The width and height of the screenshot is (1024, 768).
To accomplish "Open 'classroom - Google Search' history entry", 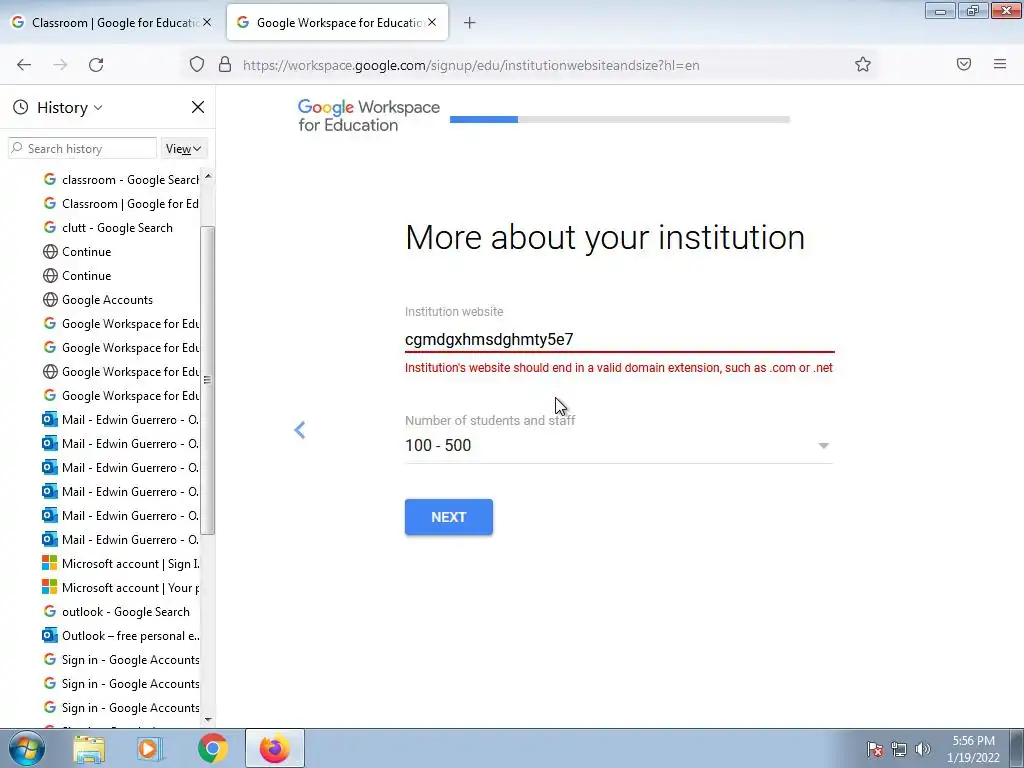I will click(121, 180).
